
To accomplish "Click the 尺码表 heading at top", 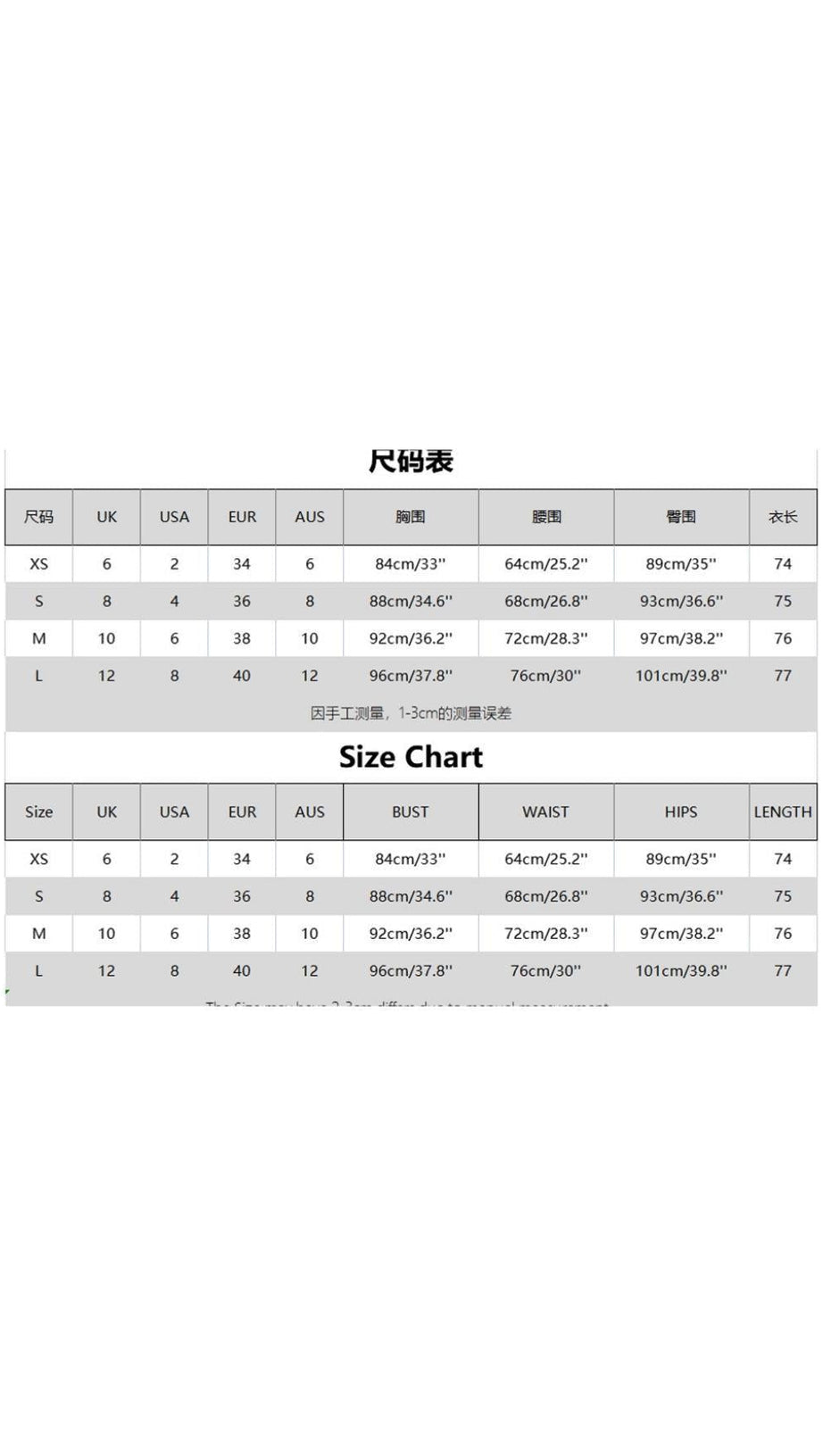I will (x=411, y=462).
